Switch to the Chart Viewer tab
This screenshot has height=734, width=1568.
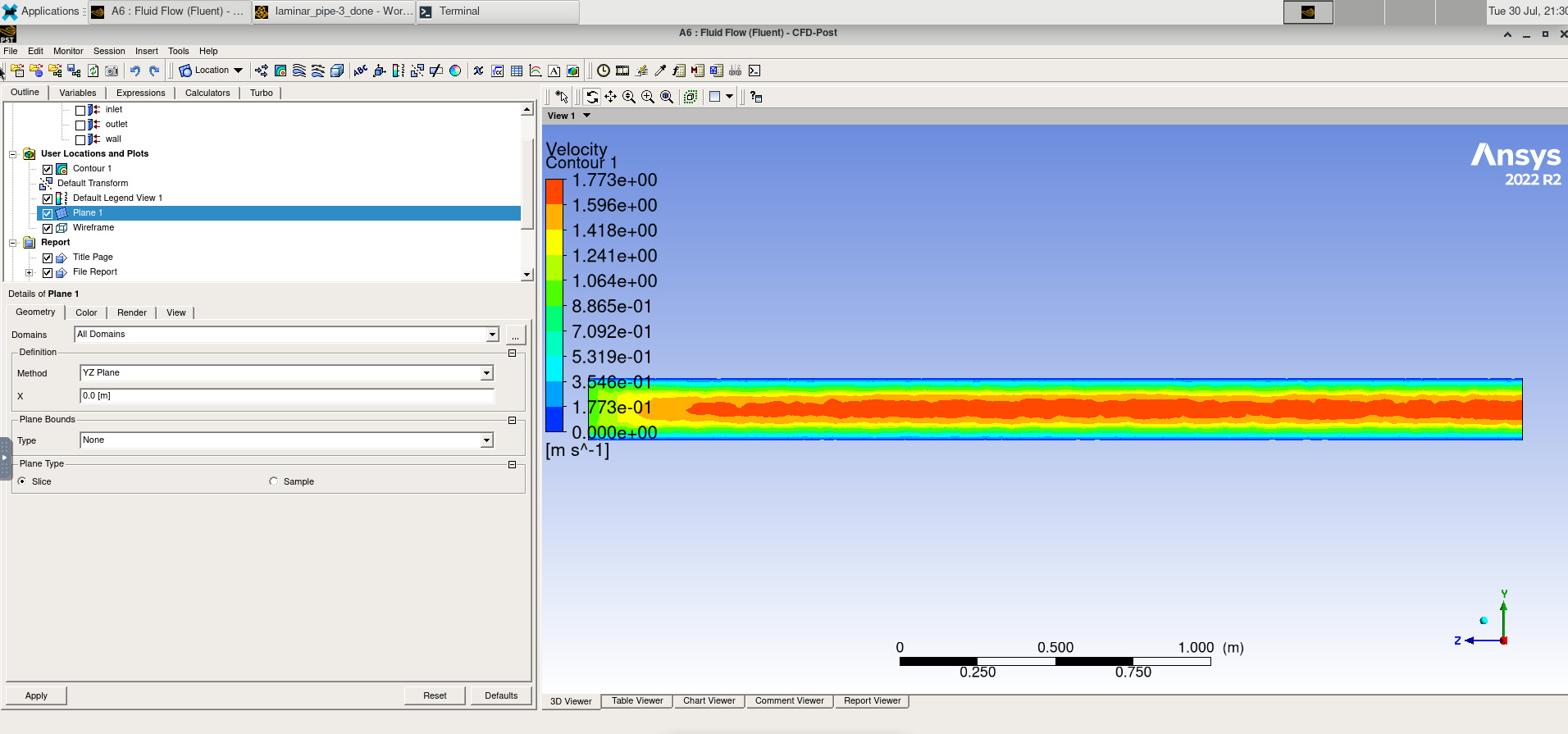point(709,700)
